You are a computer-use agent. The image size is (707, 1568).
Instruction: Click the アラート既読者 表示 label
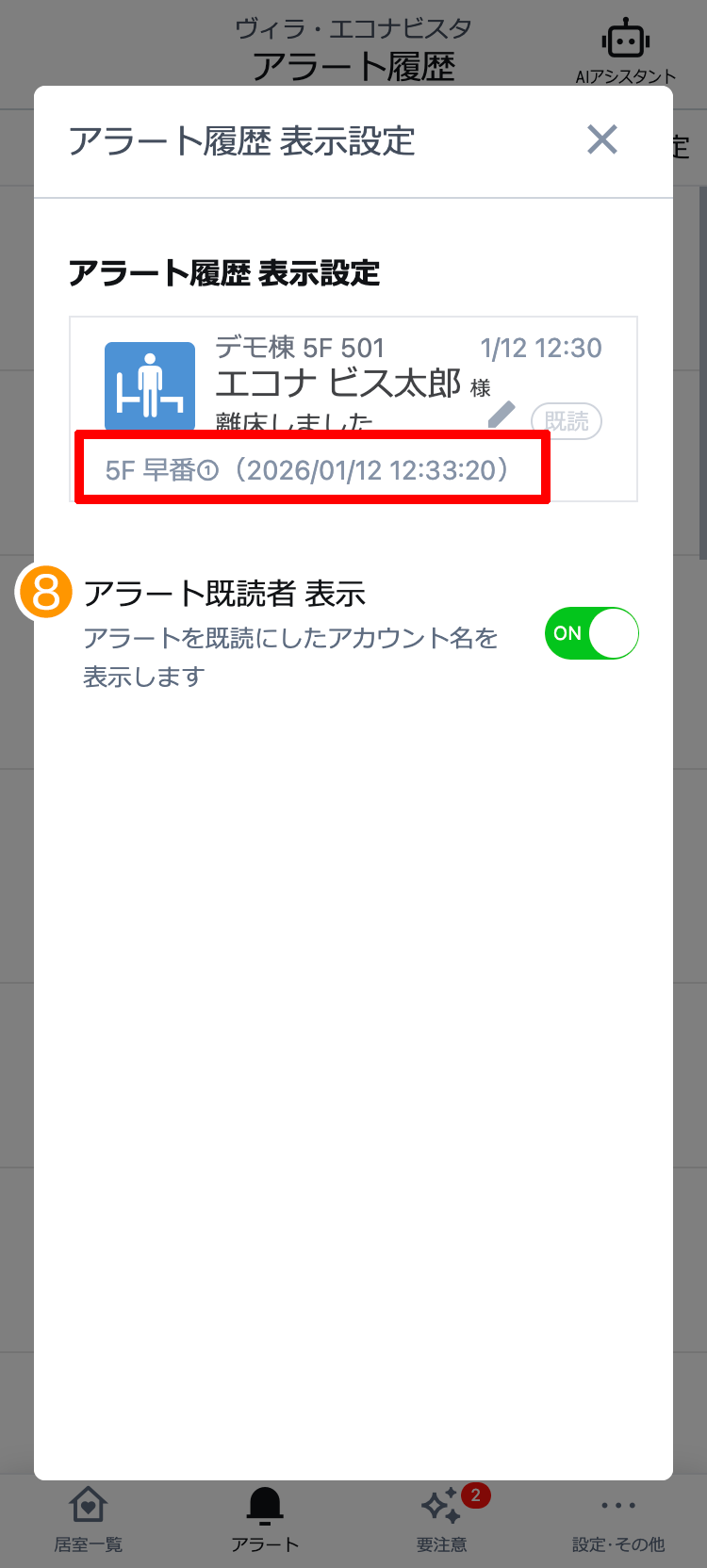224,594
